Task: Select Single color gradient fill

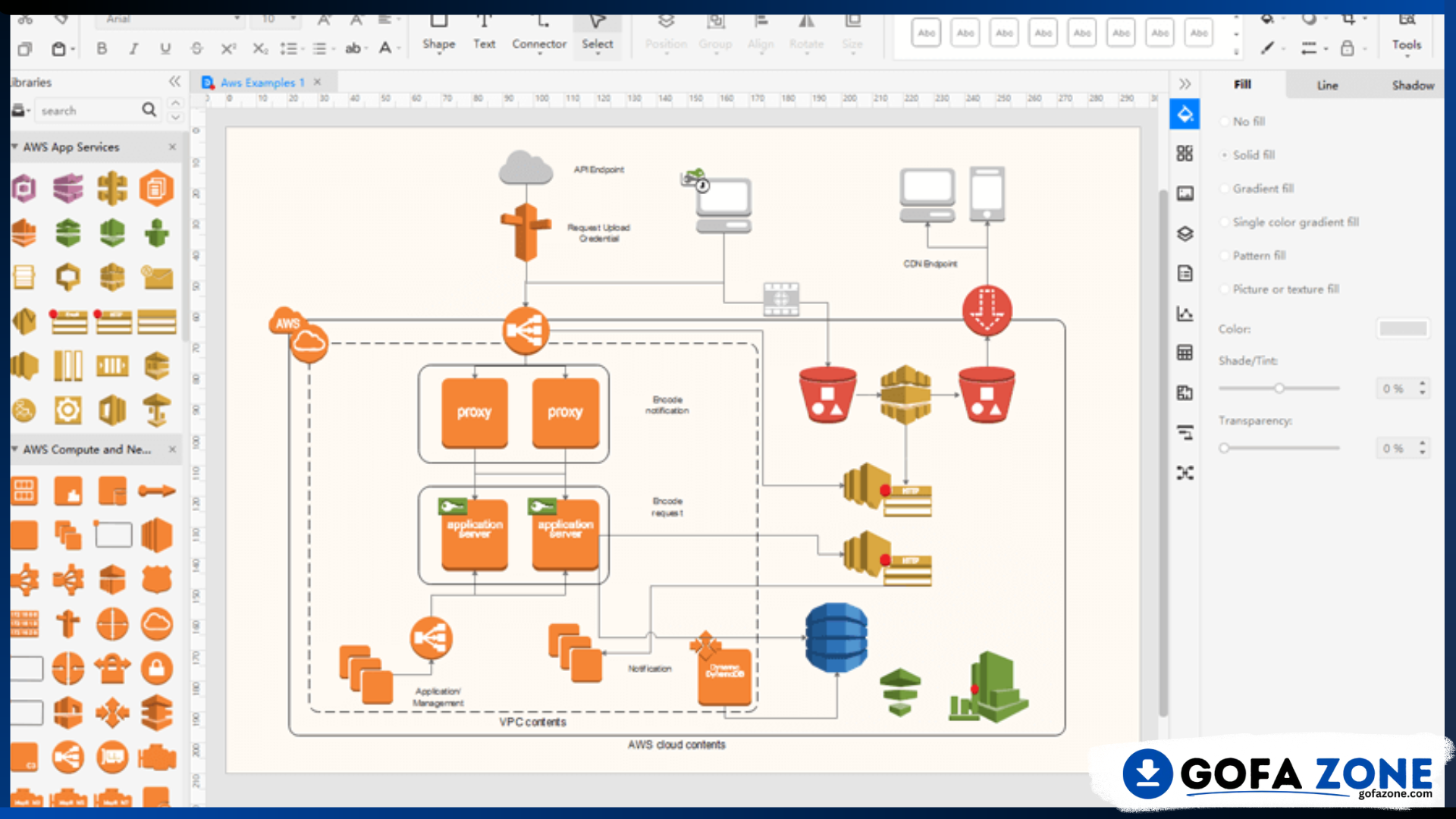Action: point(1289,222)
